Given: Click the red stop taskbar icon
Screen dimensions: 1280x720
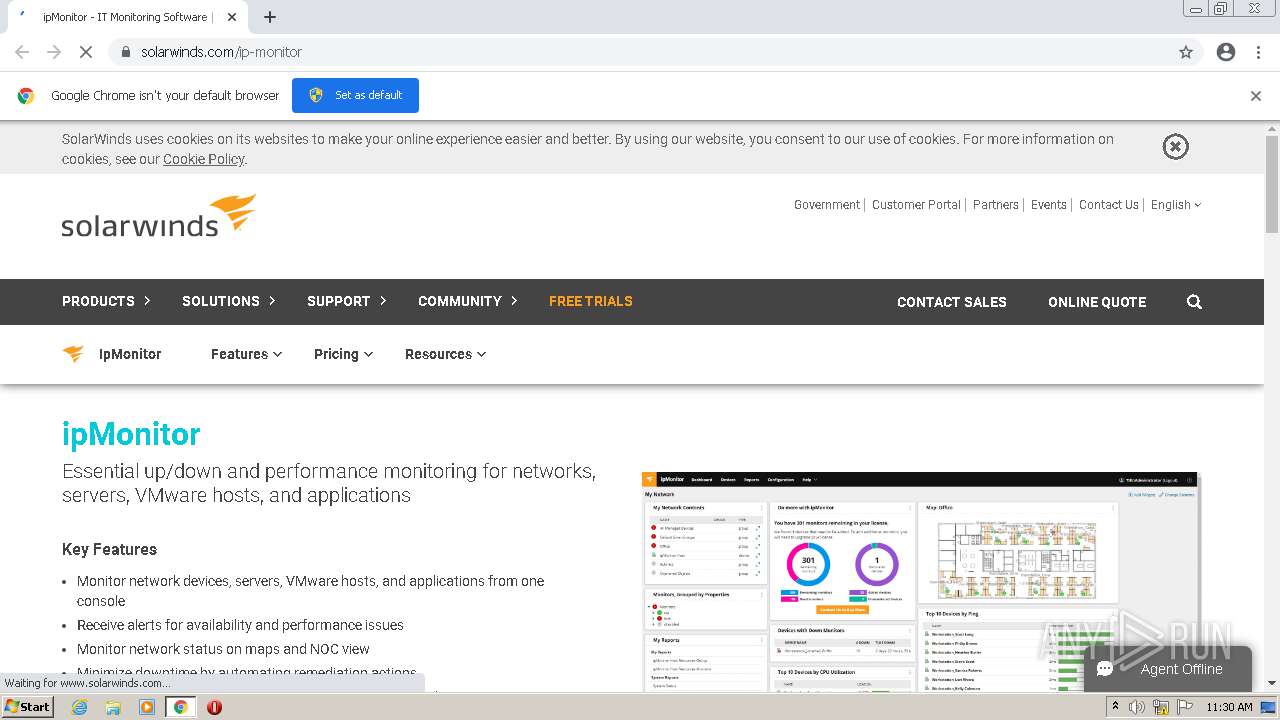Looking at the screenshot, I should pos(214,707).
